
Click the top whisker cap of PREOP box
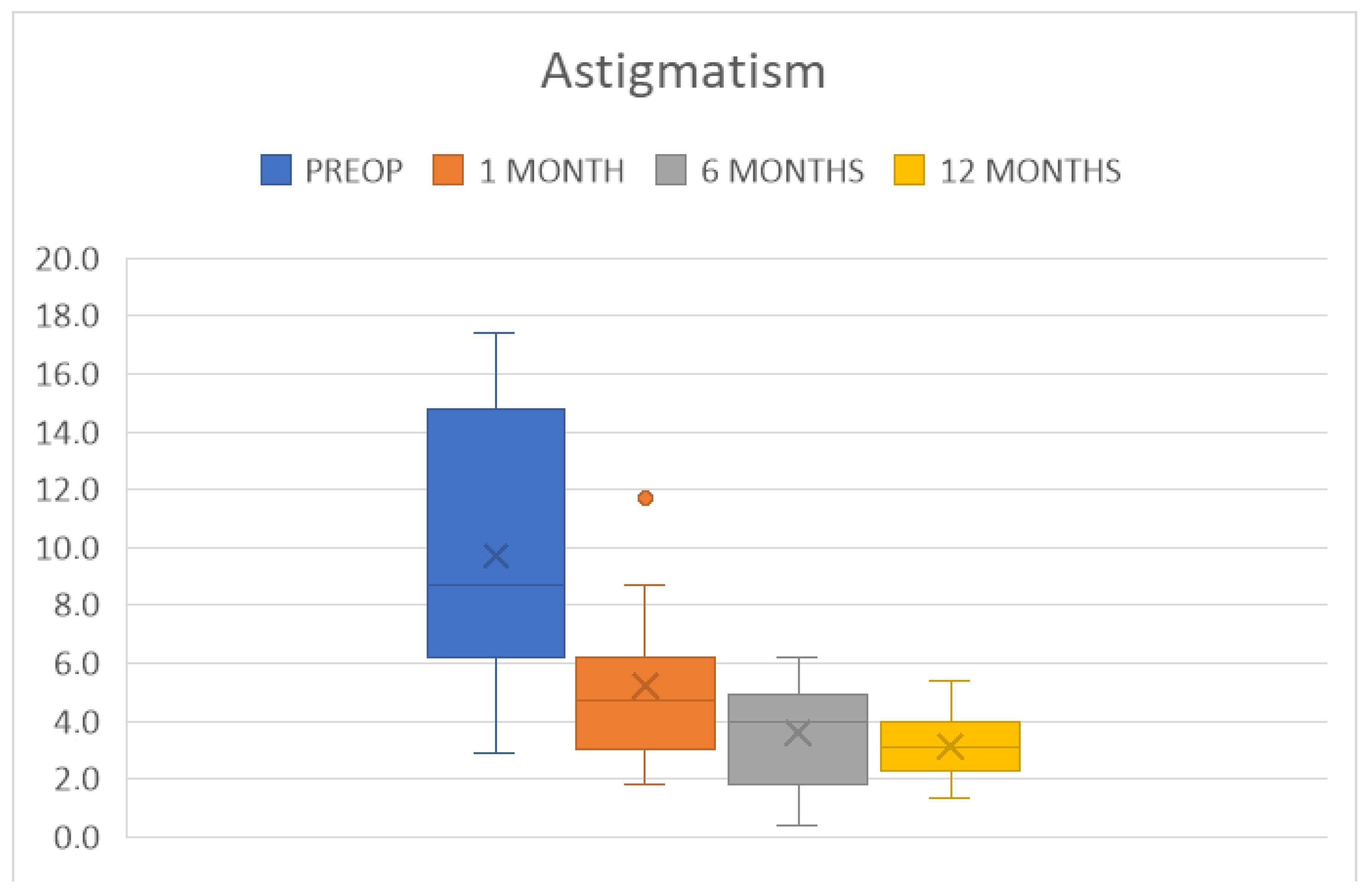point(494,333)
